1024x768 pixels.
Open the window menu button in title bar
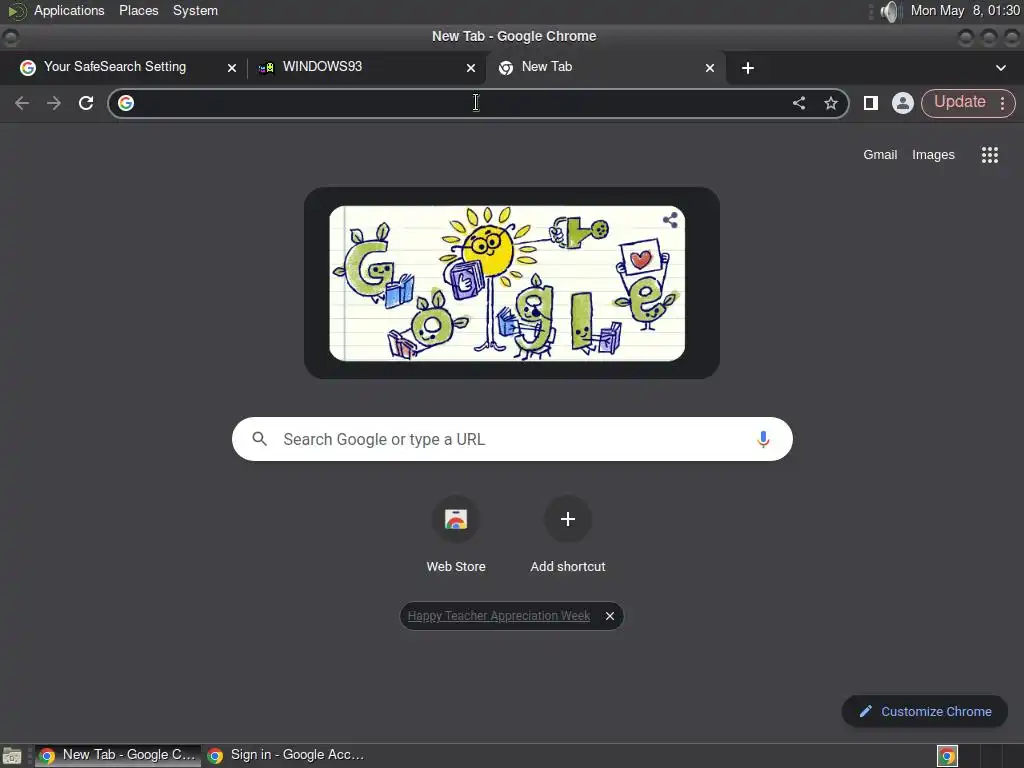pos(10,37)
